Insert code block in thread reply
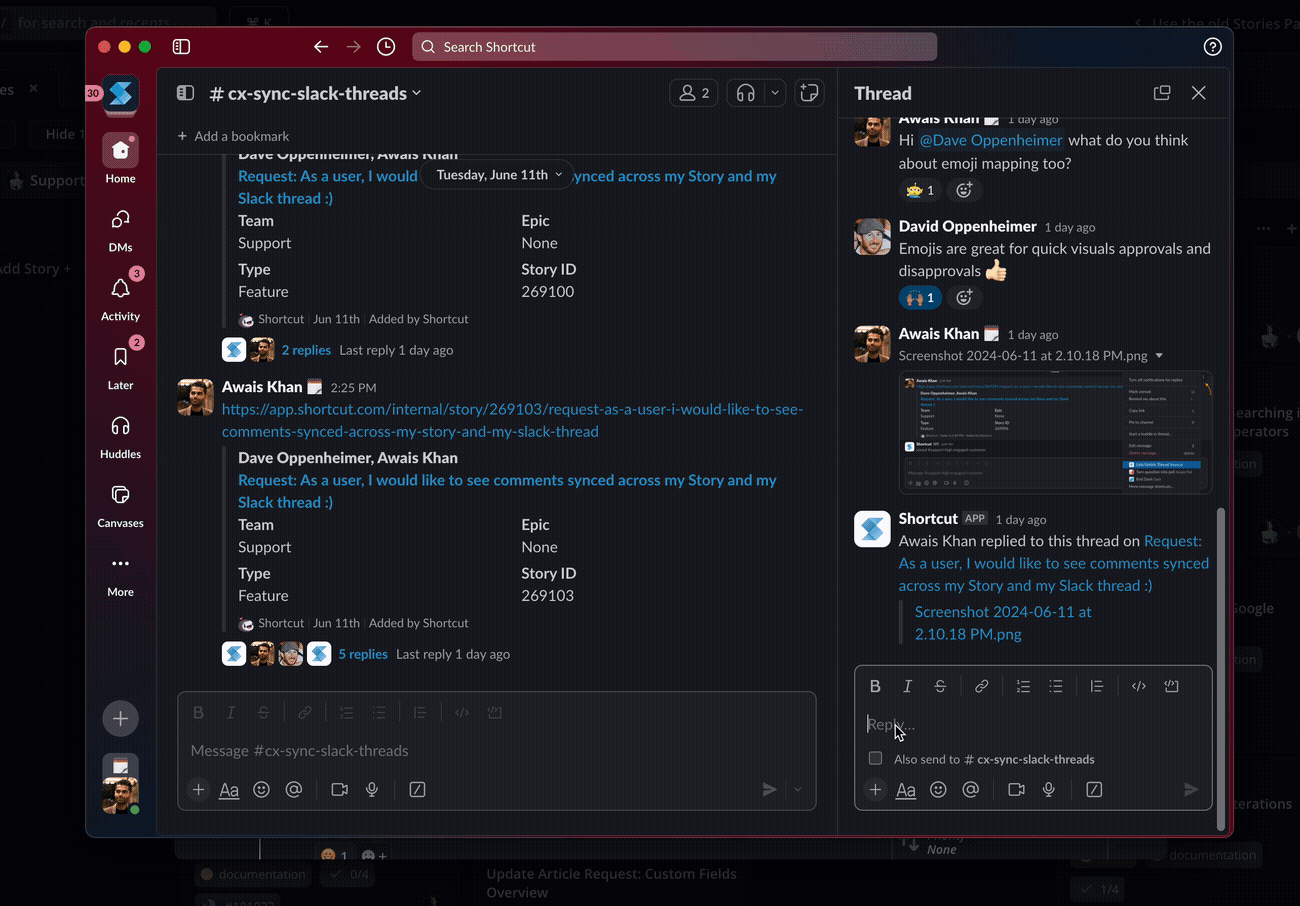Screen dimensions: 1300x906 click(1171, 685)
